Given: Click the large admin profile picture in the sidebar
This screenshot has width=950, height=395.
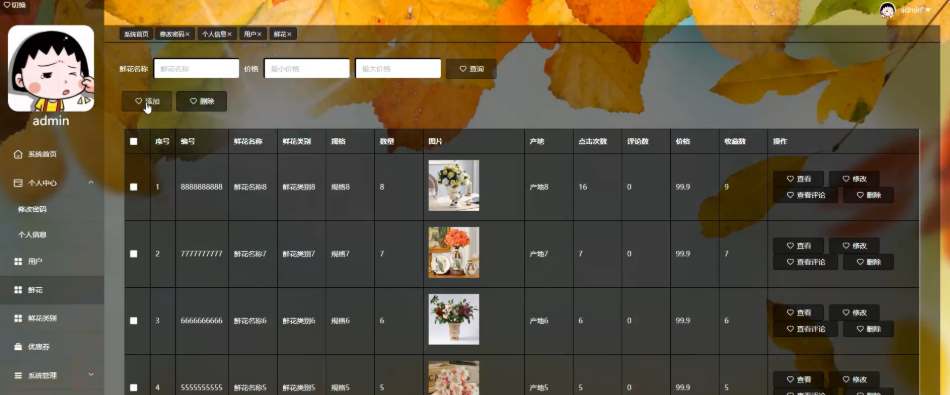Looking at the screenshot, I should [51, 68].
